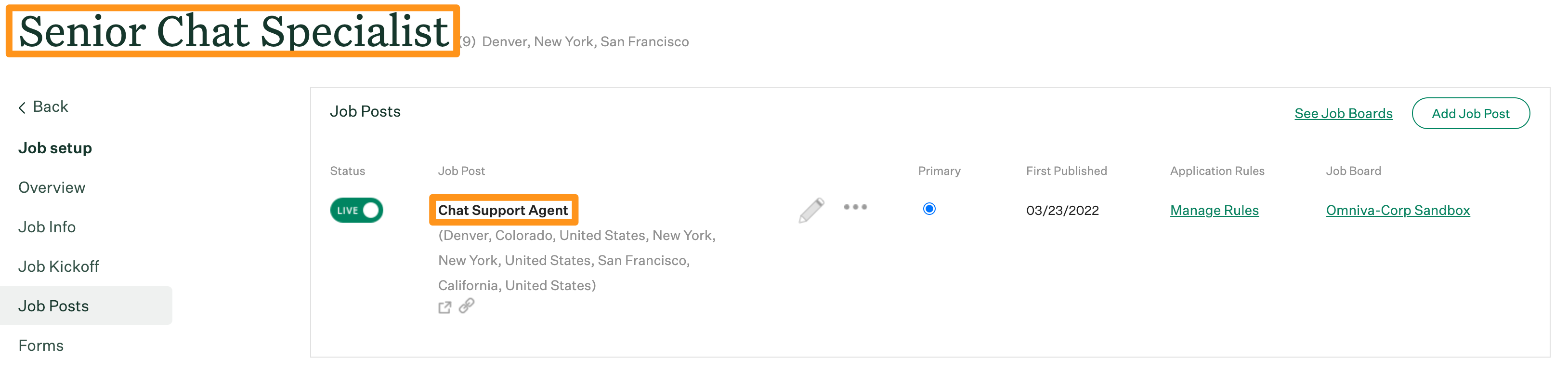Image resolution: width=1568 pixels, height=373 pixels.
Task: Go to the Forms section
Action: click(41, 345)
